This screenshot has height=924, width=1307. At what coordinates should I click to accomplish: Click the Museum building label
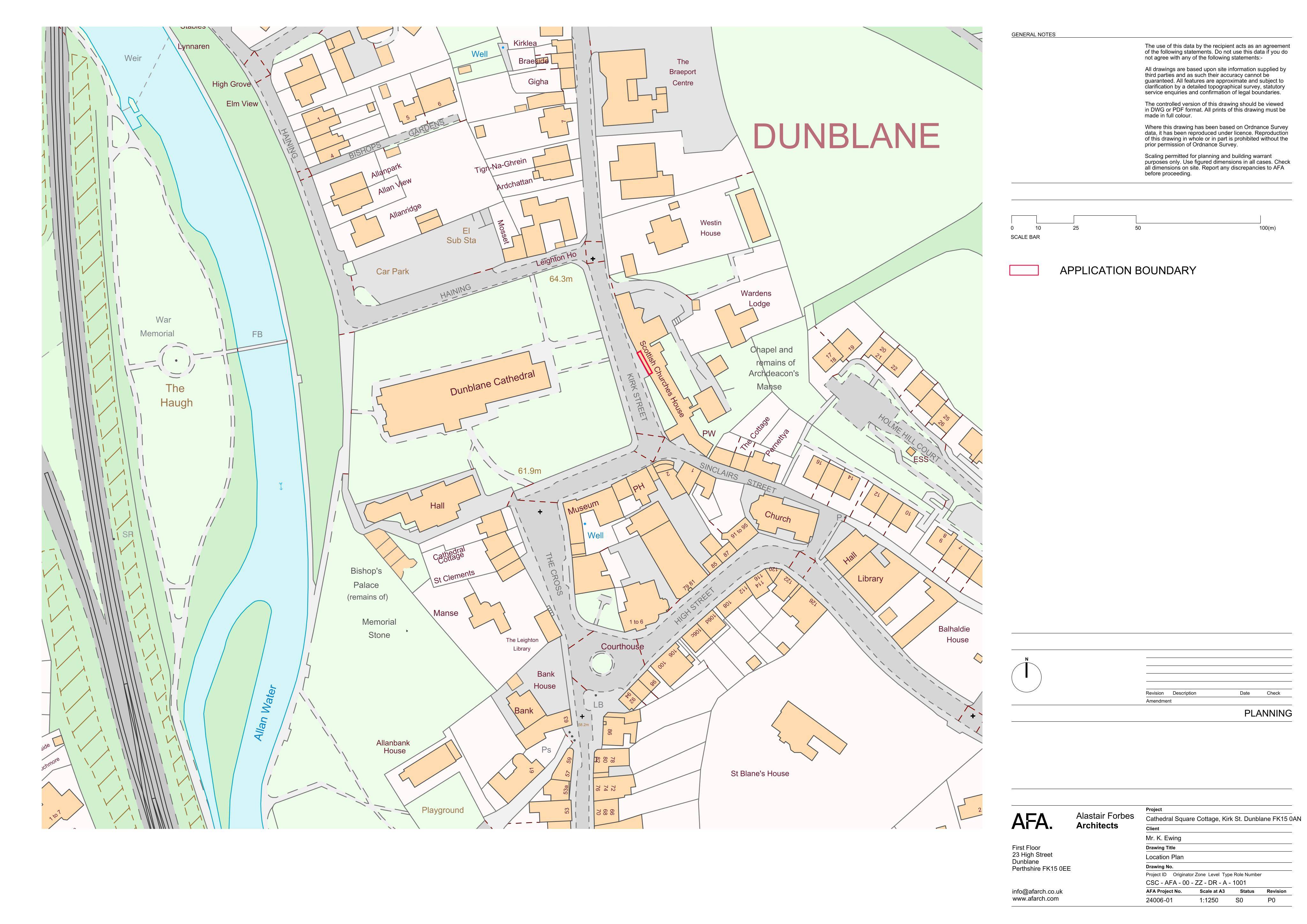[583, 507]
